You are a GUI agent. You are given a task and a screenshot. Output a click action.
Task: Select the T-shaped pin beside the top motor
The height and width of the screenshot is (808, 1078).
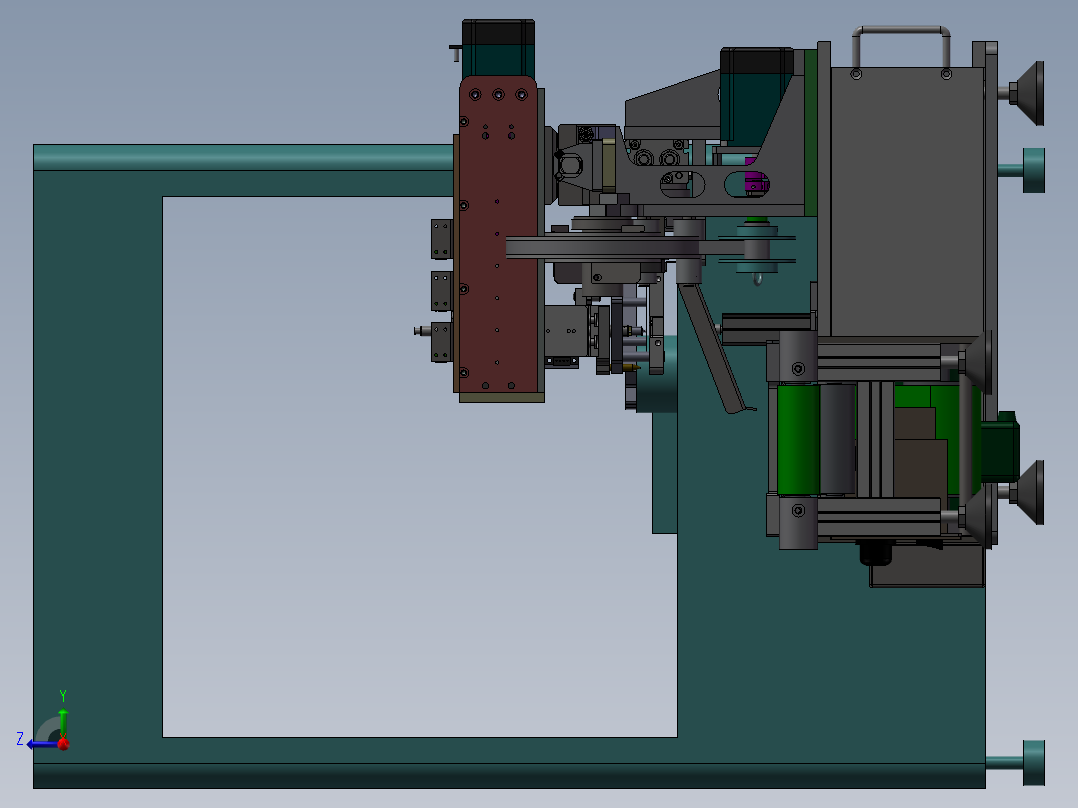pos(455,53)
